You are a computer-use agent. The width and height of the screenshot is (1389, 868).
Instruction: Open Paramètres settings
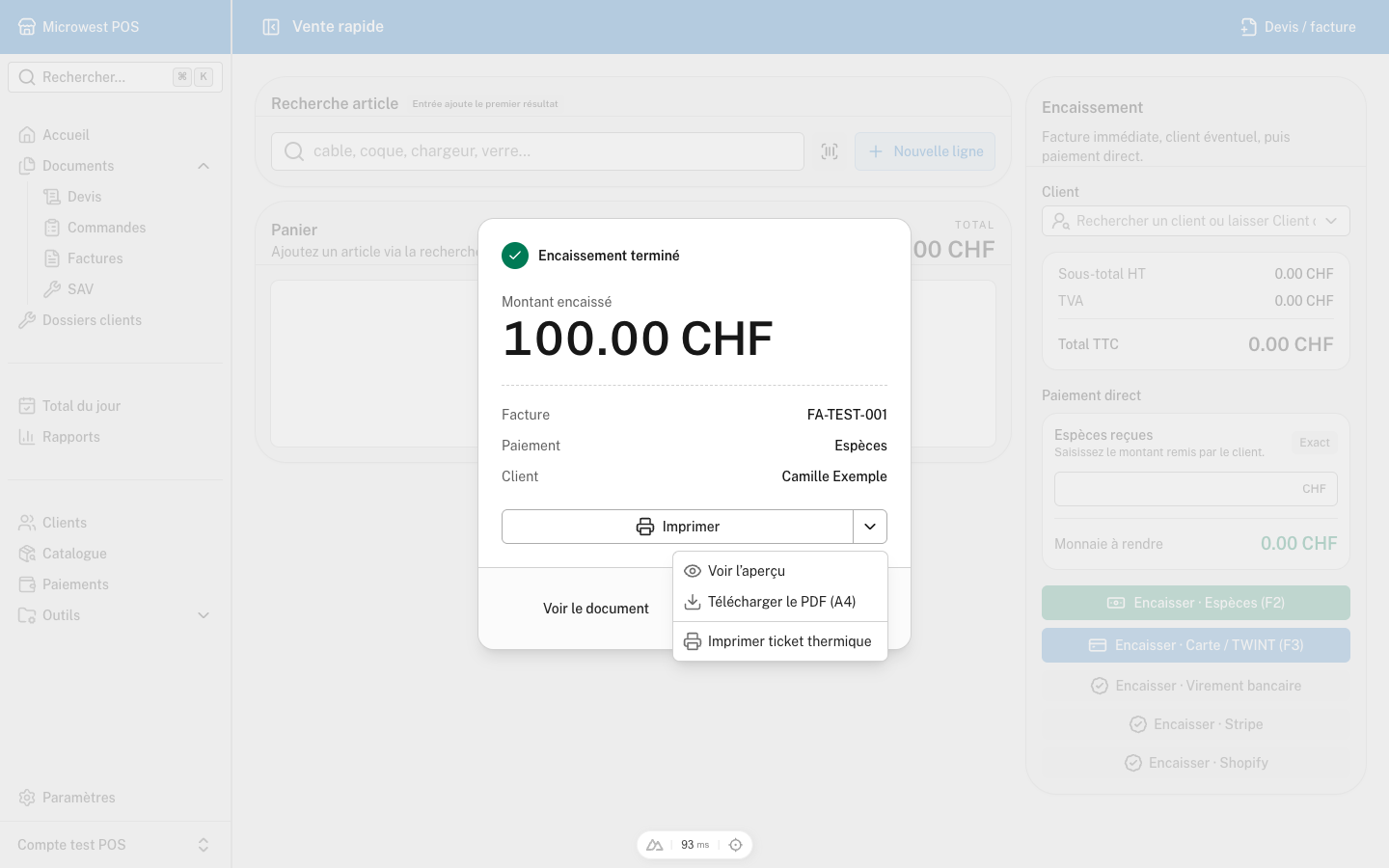115,798
